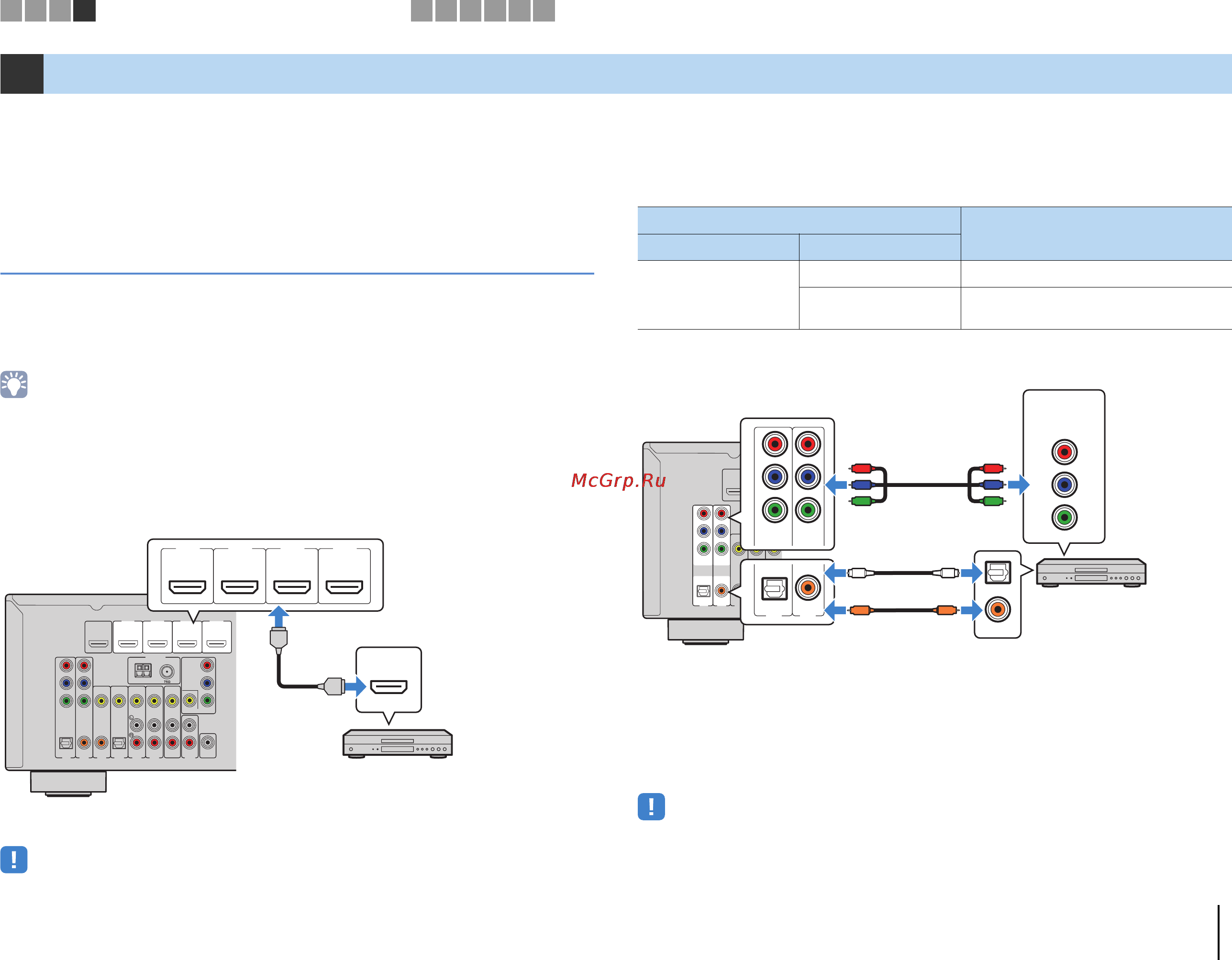
Task: Select the second HDMI port in the enlarged callout
Action: pyautogui.click(x=240, y=587)
